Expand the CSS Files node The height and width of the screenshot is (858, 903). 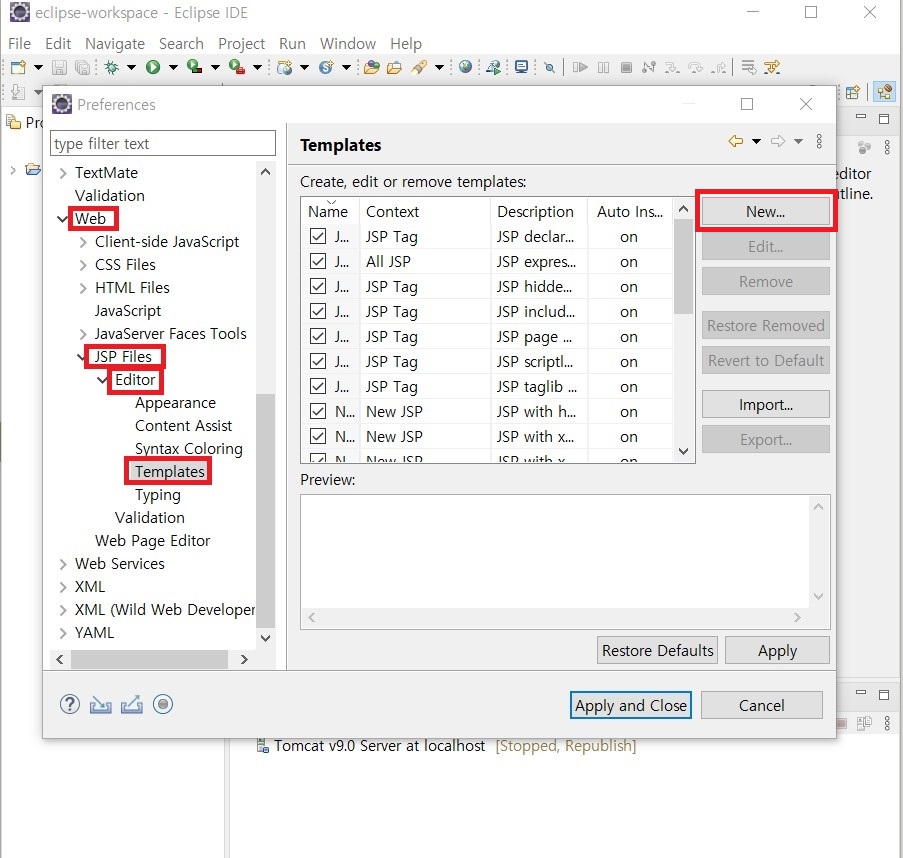83,265
